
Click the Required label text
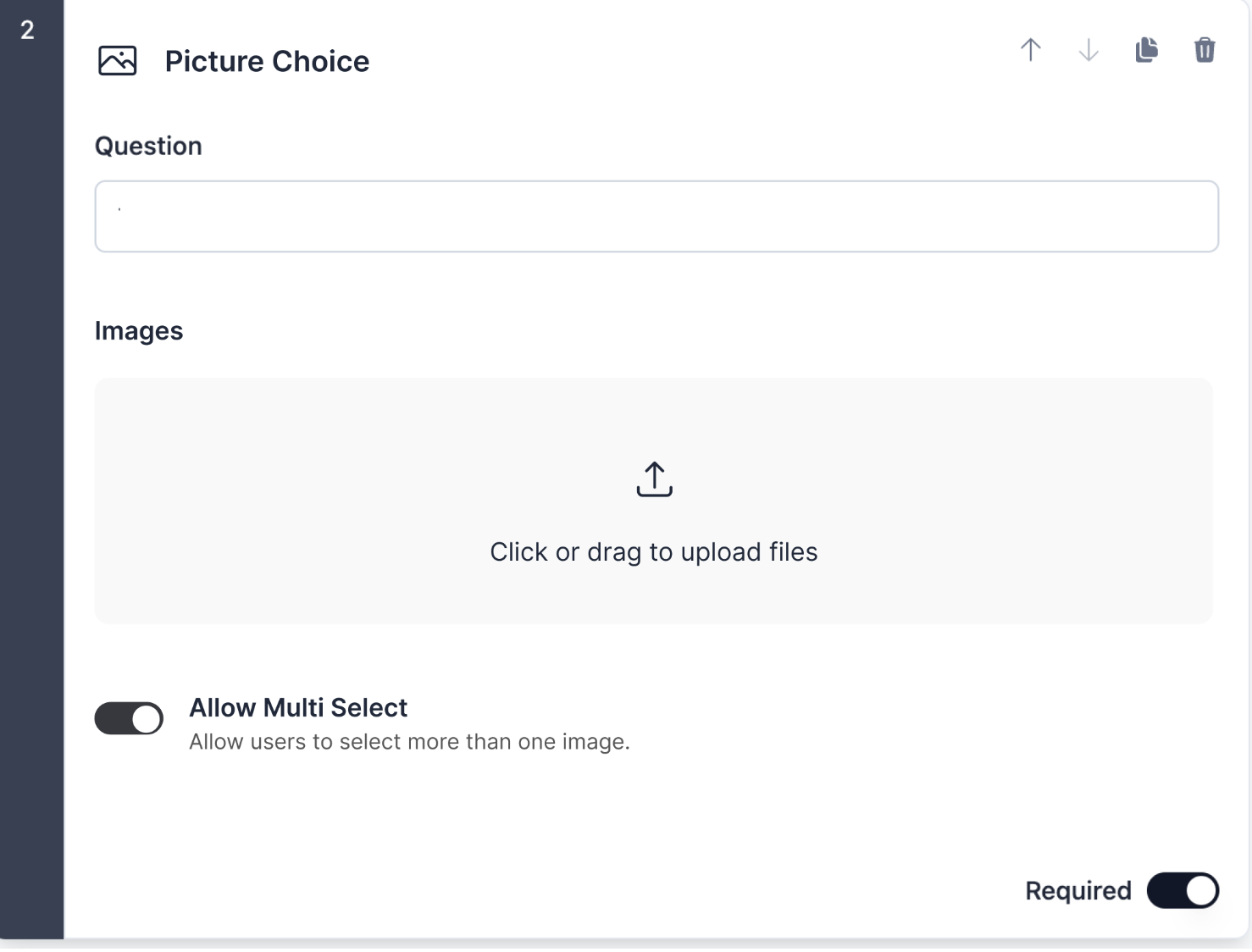click(1077, 890)
